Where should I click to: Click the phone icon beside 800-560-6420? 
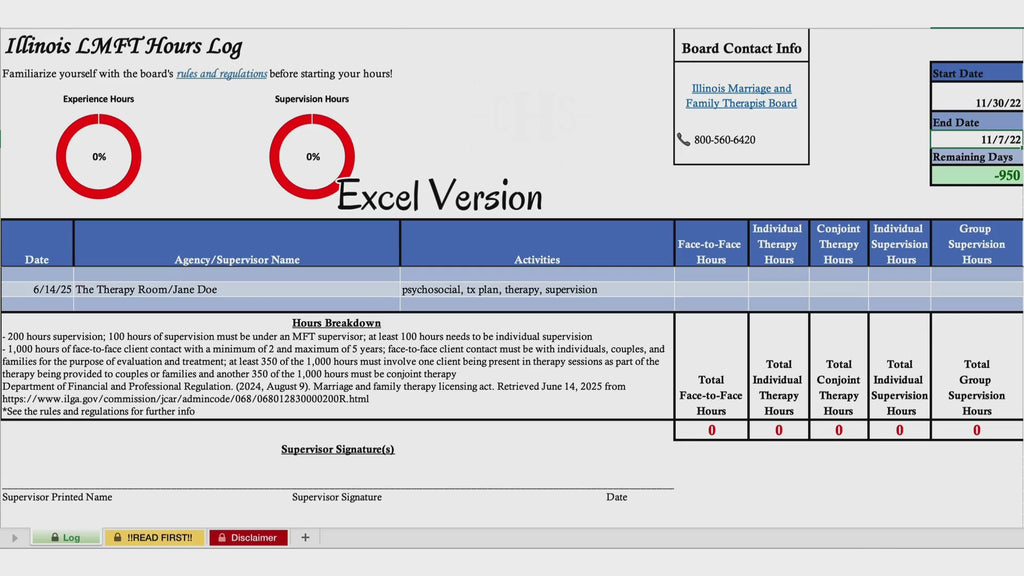tap(683, 139)
